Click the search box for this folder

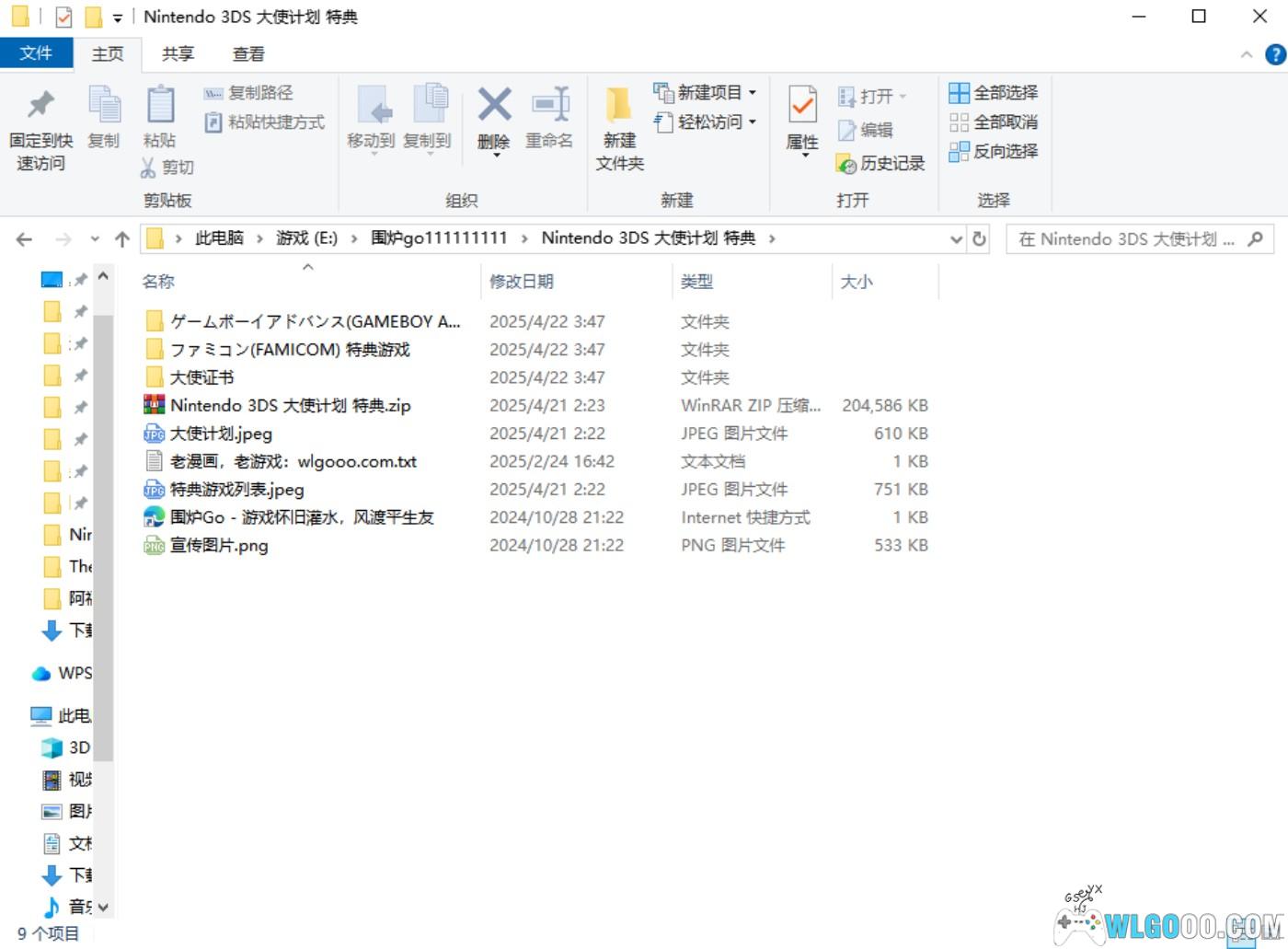pyautogui.click(x=1127, y=239)
